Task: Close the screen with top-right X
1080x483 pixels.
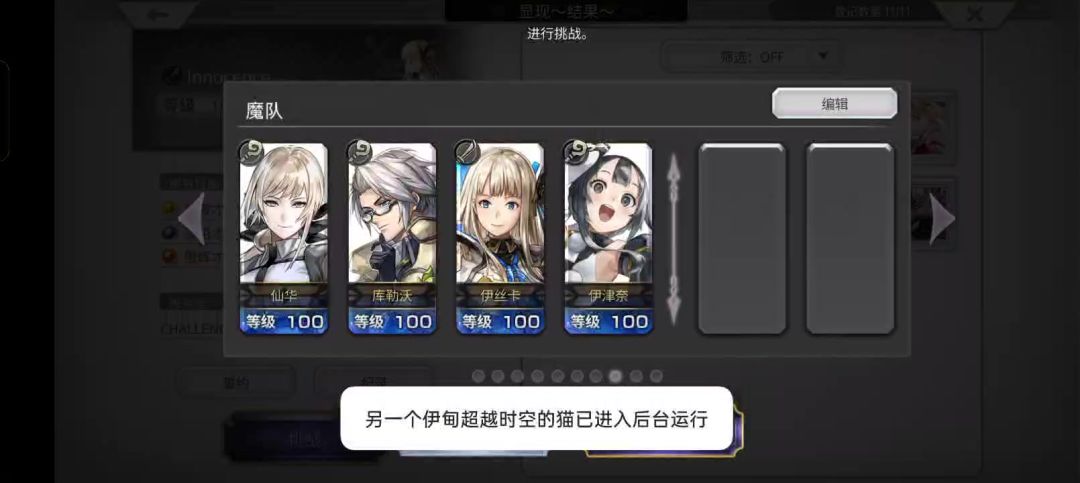Action: point(974,14)
